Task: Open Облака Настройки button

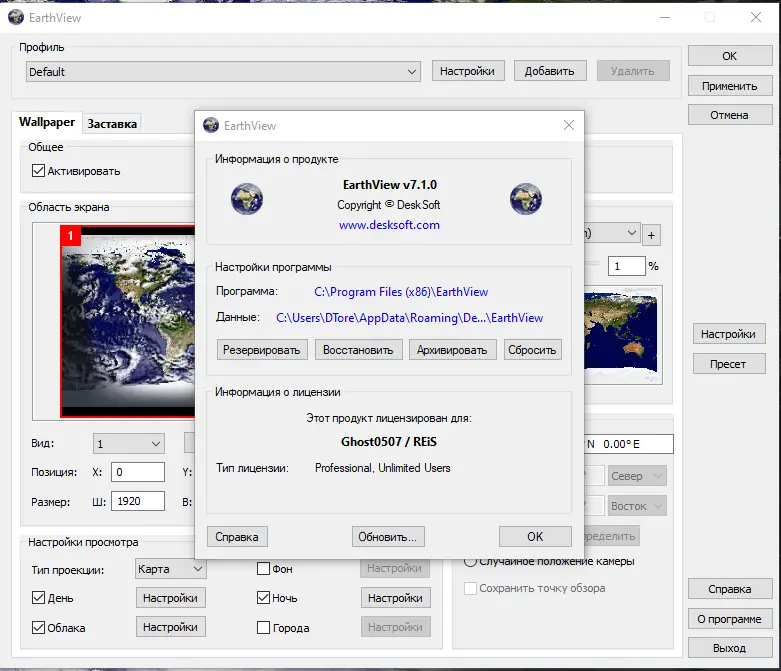Action: (x=171, y=627)
